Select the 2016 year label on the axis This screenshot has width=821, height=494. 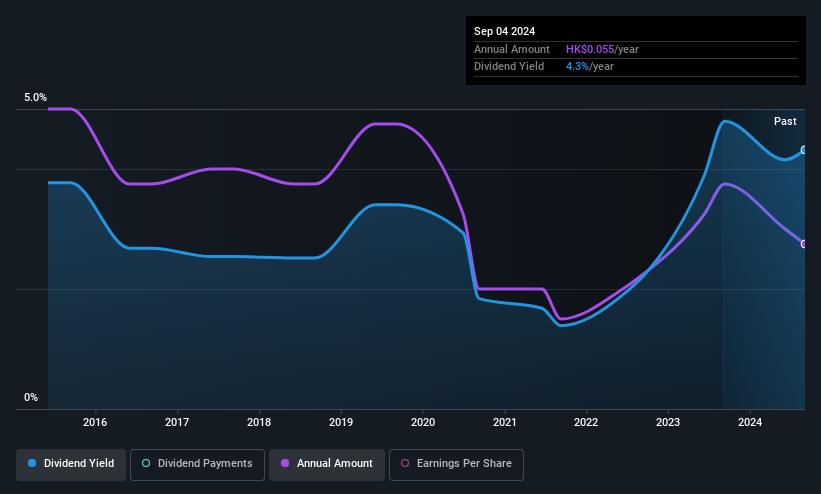click(96, 422)
